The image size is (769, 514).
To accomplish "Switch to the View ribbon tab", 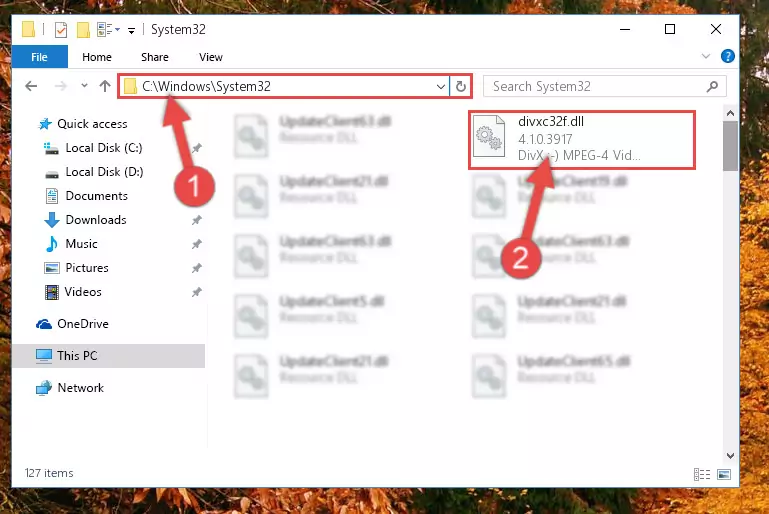I will pos(210,57).
